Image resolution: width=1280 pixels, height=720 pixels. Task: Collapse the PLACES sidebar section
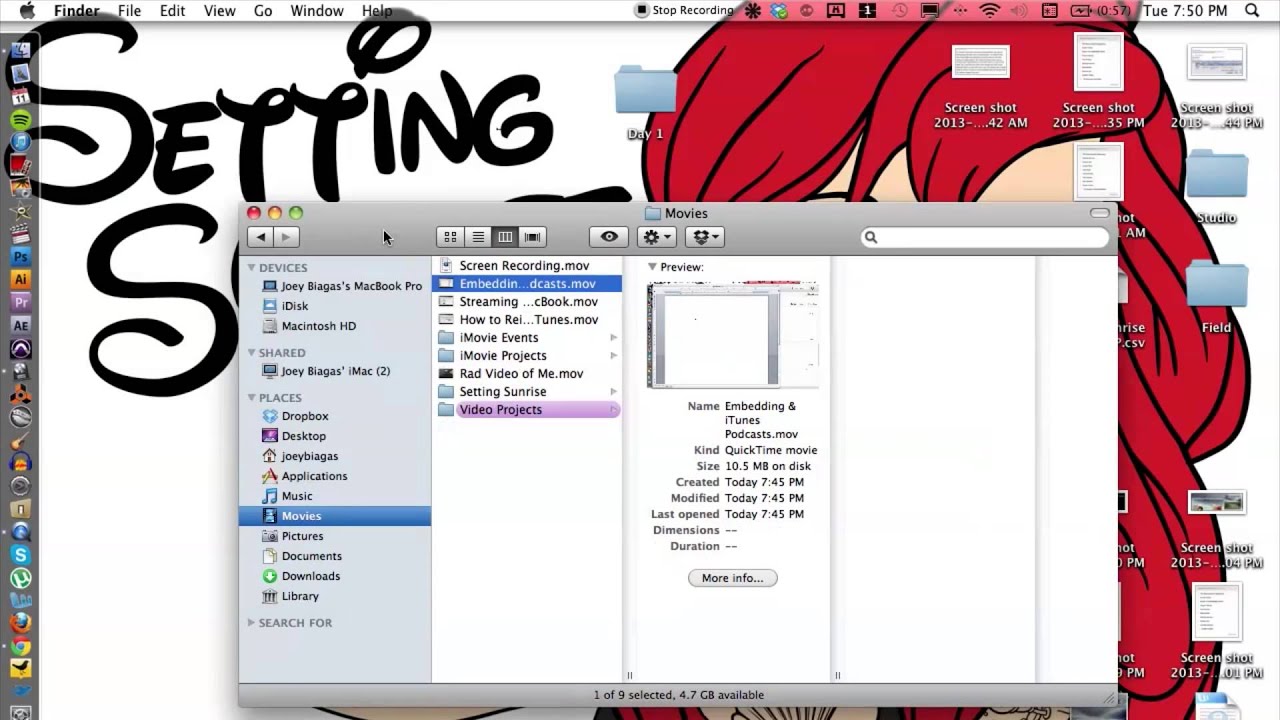pos(252,398)
